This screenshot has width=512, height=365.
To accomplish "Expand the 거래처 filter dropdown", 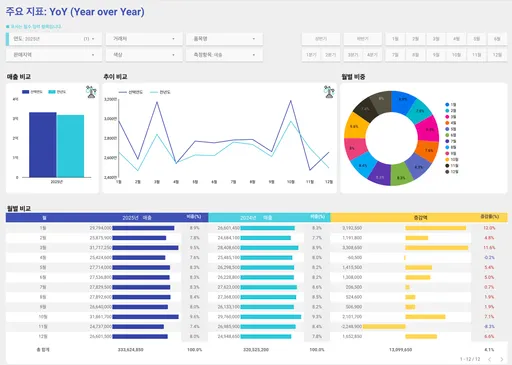I will click(144, 39).
